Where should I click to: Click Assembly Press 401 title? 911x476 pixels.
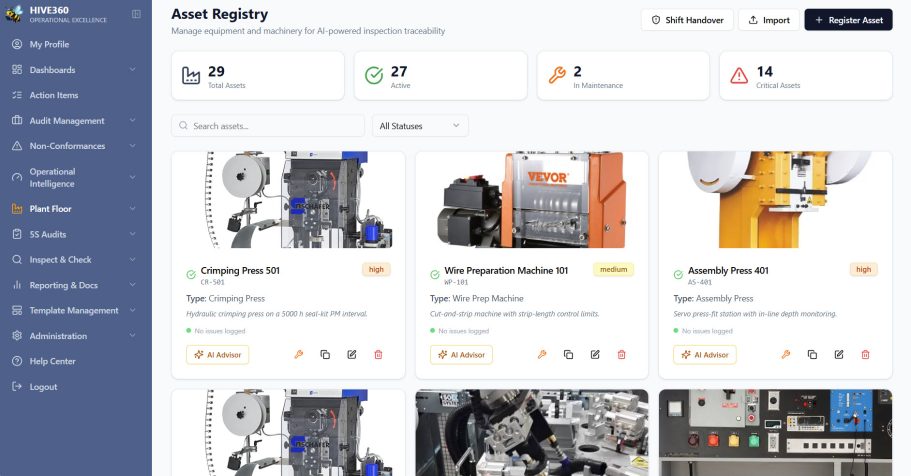tap(728, 271)
